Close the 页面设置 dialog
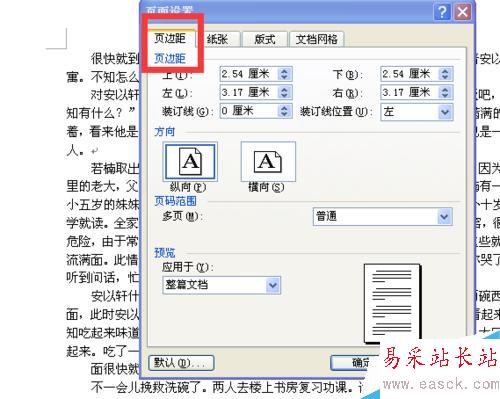The image size is (500, 399). [463, 12]
